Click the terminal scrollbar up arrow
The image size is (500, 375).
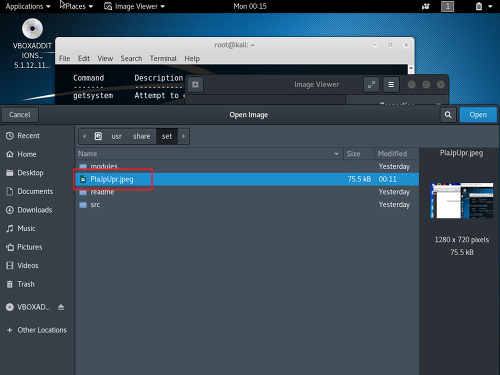click(x=411, y=68)
